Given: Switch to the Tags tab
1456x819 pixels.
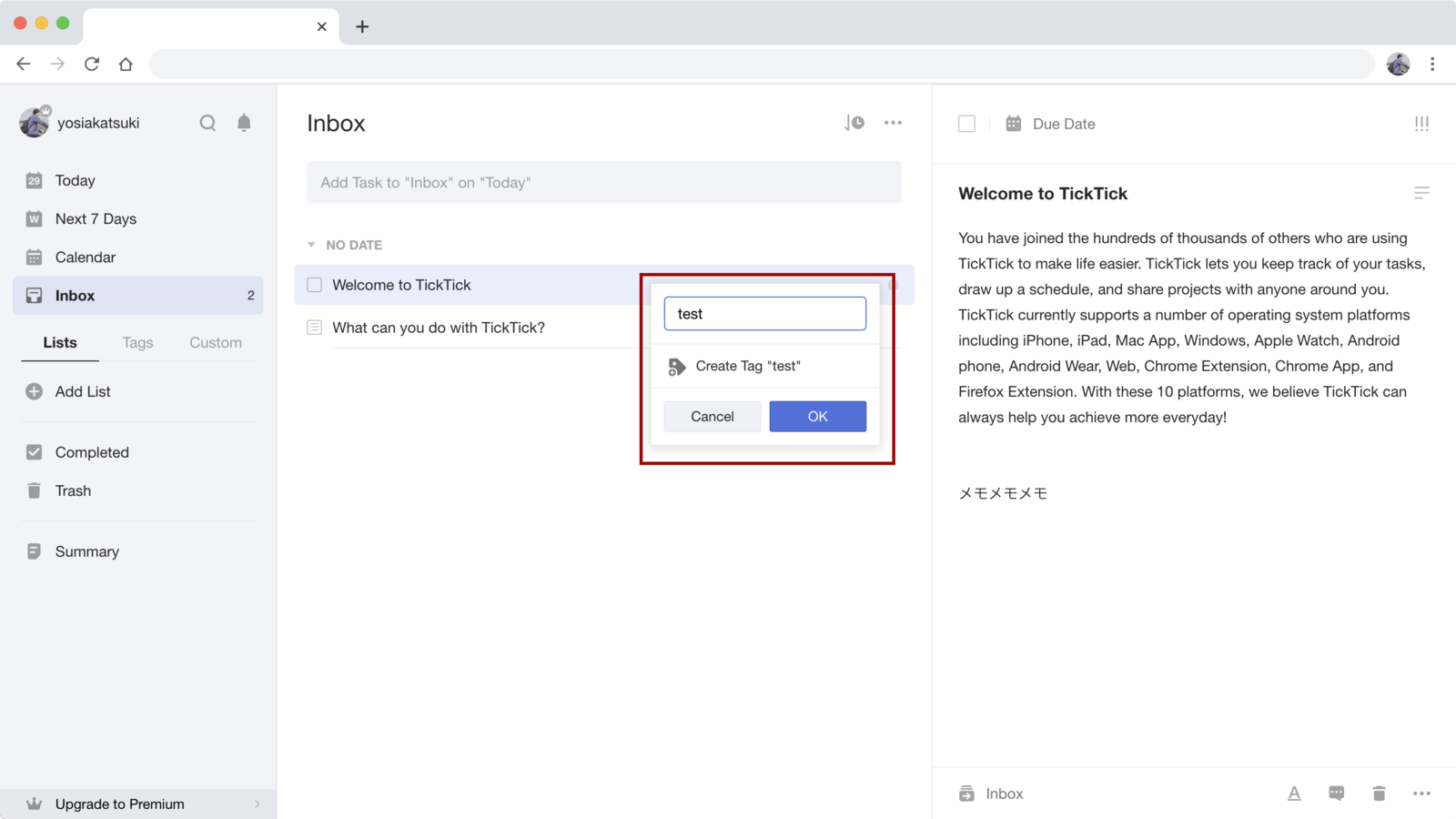Looking at the screenshot, I should pyautogui.click(x=137, y=342).
